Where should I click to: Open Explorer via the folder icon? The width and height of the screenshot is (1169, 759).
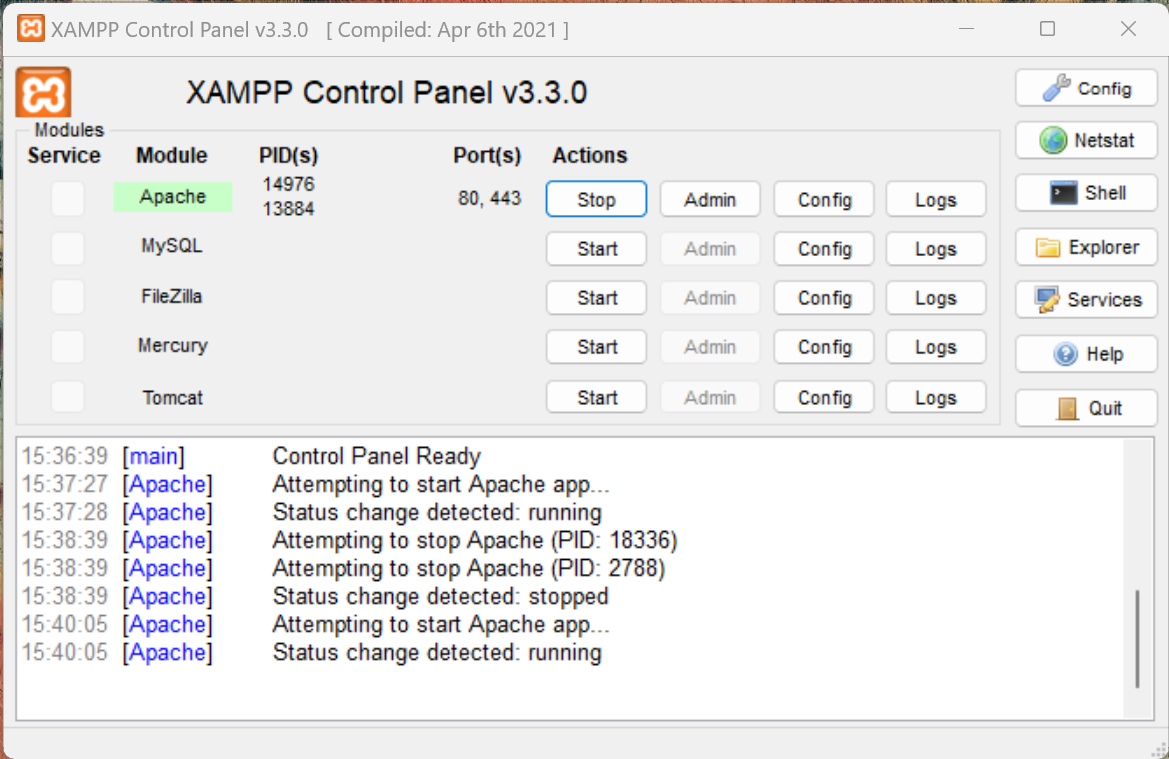pyautogui.click(x=1048, y=247)
